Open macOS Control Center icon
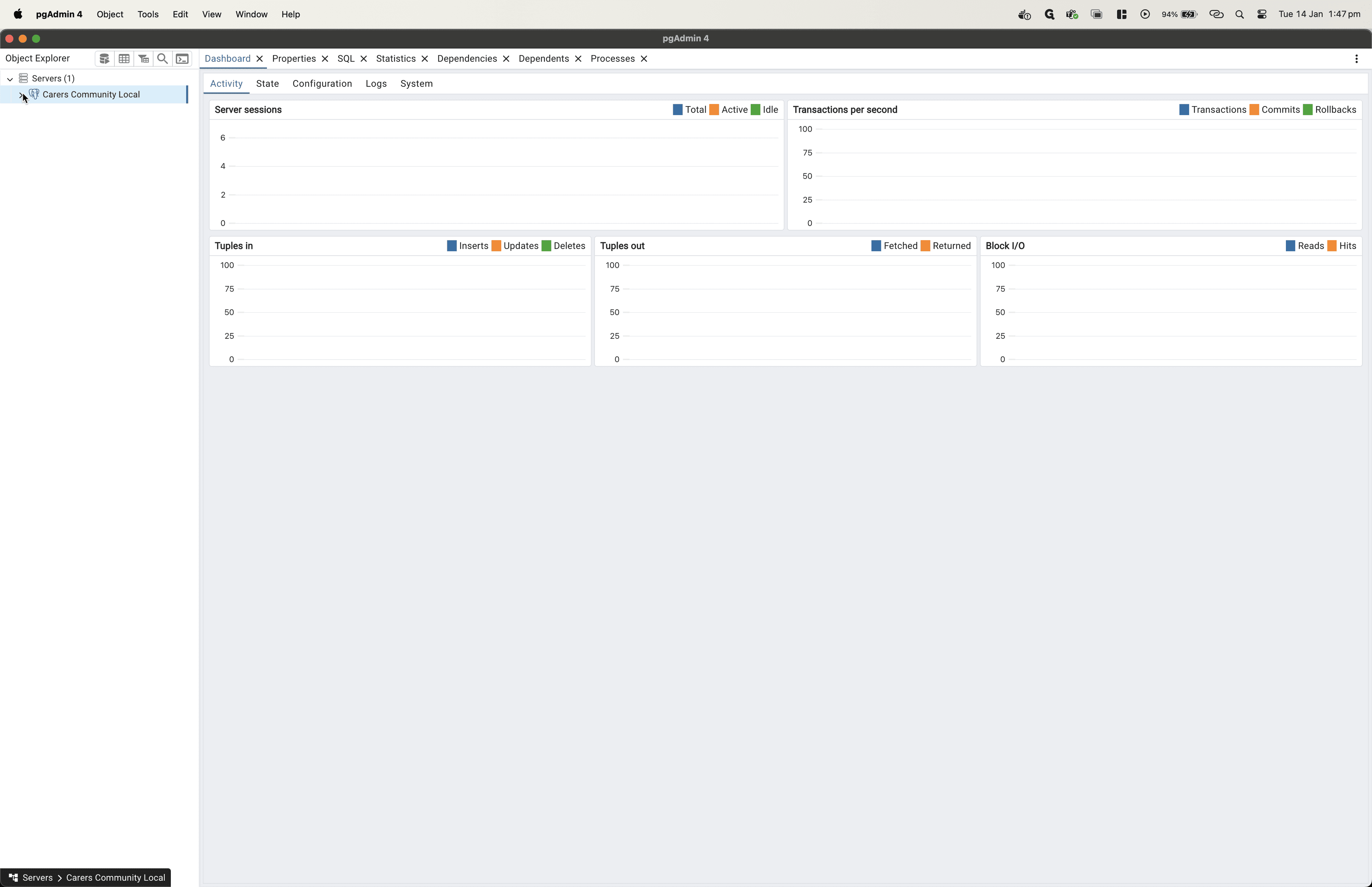This screenshot has width=1372, height=887. tap(1262, 14)
